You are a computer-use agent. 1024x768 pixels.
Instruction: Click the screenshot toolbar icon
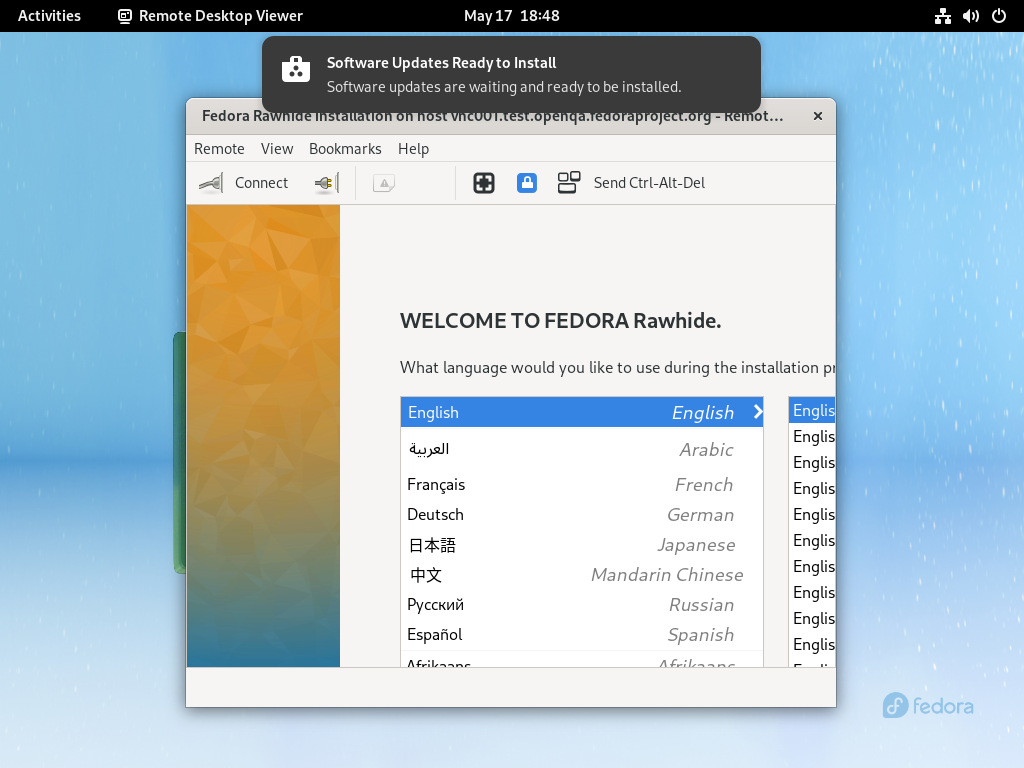click(x=384, y=183)
